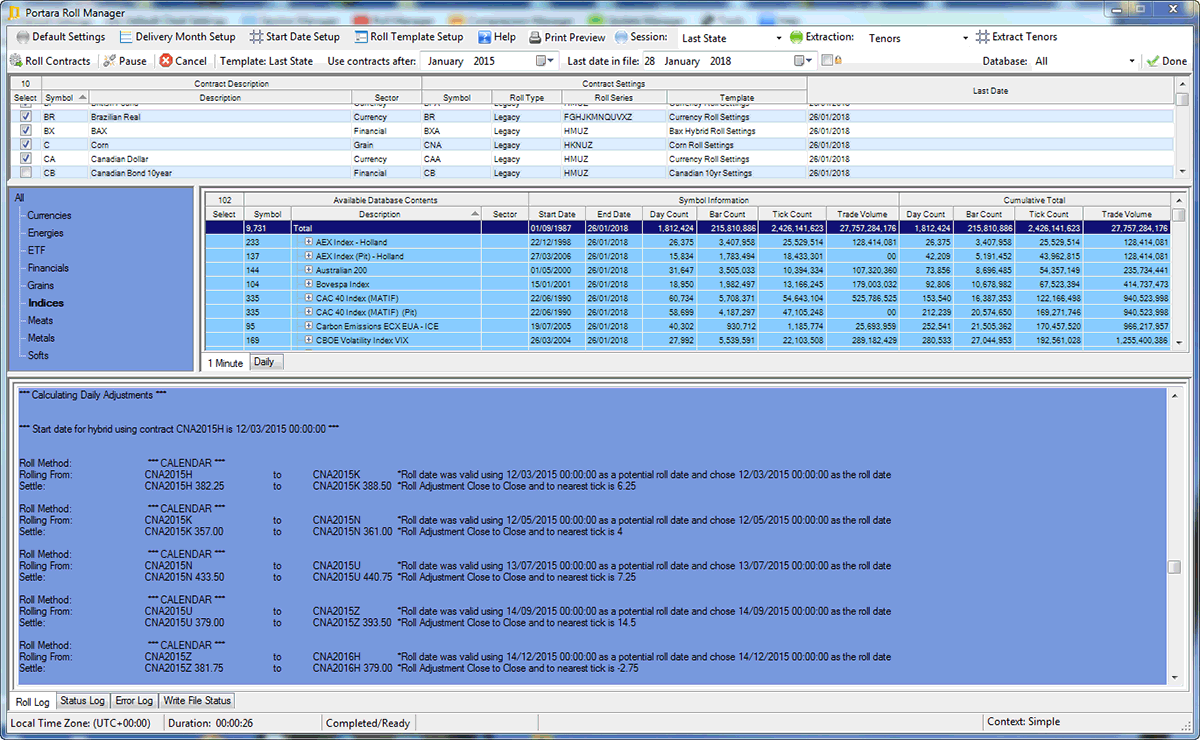The image size is (1200, 740).
Task: Open Default Settings from the toolbar
Action: (61, 37)
